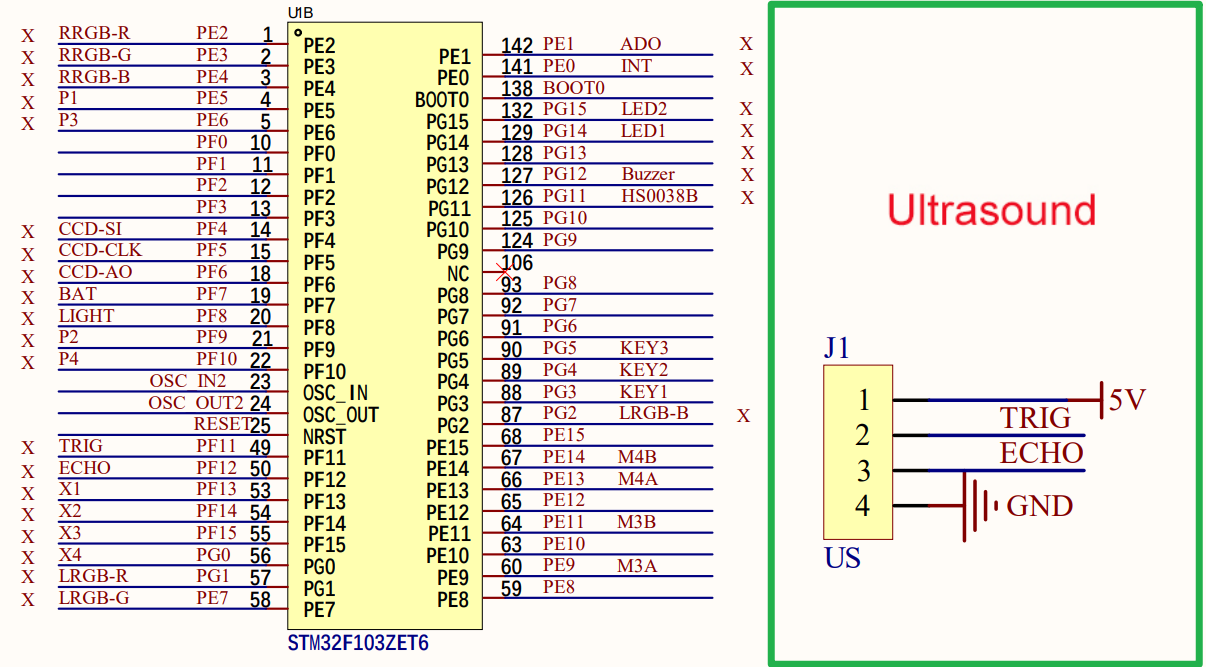Select the LRGB-B net label
Image resolution: width=1206 pixels, height=667 pixels.
654,413
